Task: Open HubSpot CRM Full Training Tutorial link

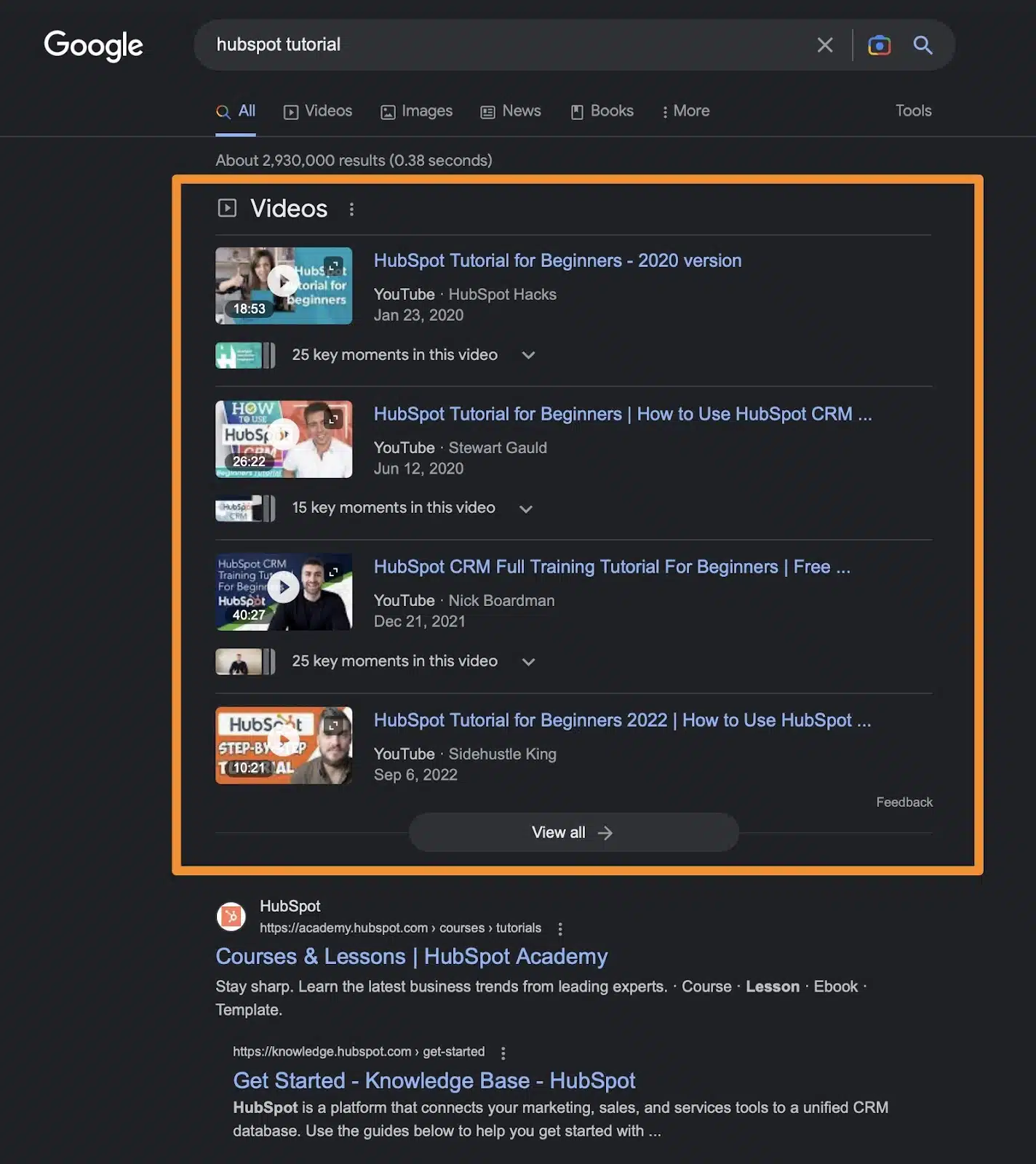Action: point(612,567)
